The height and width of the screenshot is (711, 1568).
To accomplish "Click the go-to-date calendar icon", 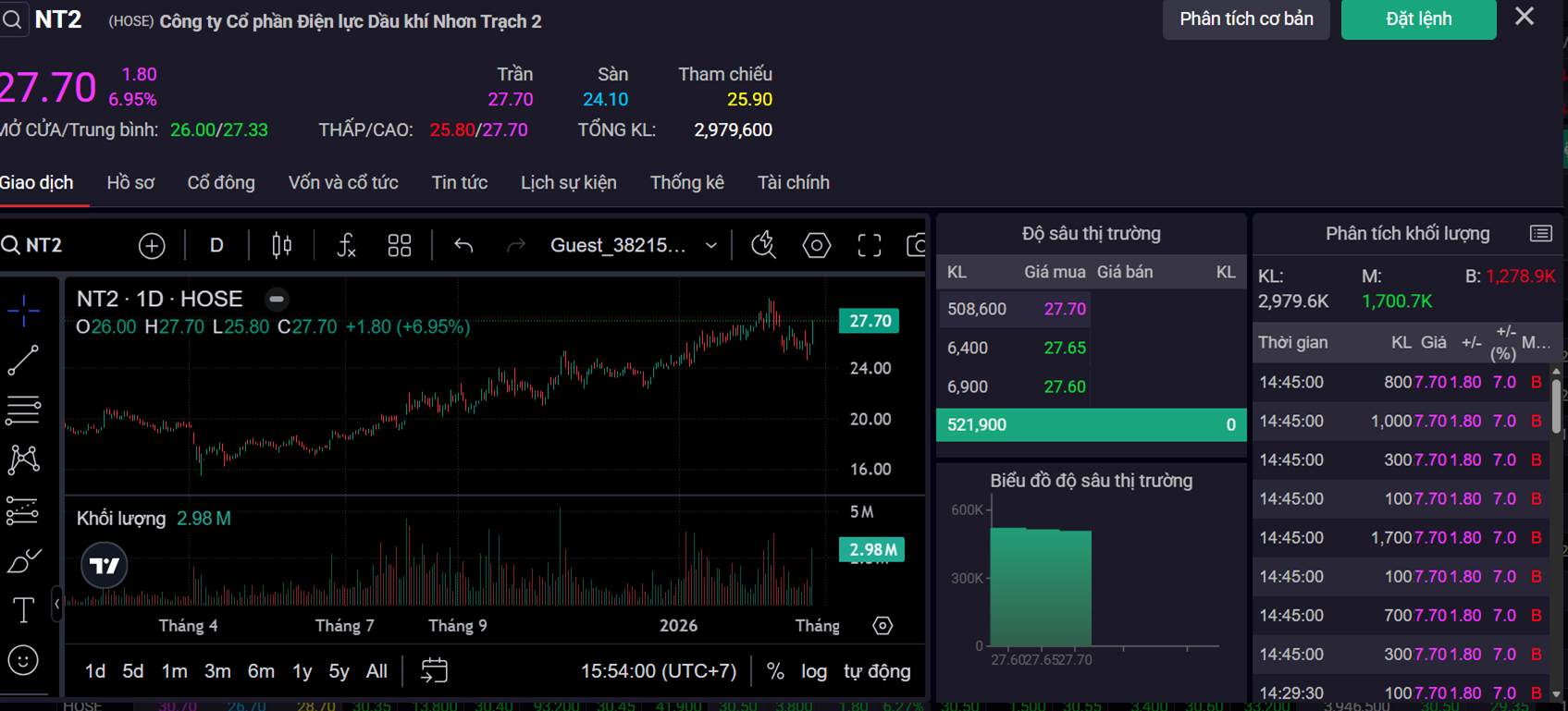I will 434,670.
